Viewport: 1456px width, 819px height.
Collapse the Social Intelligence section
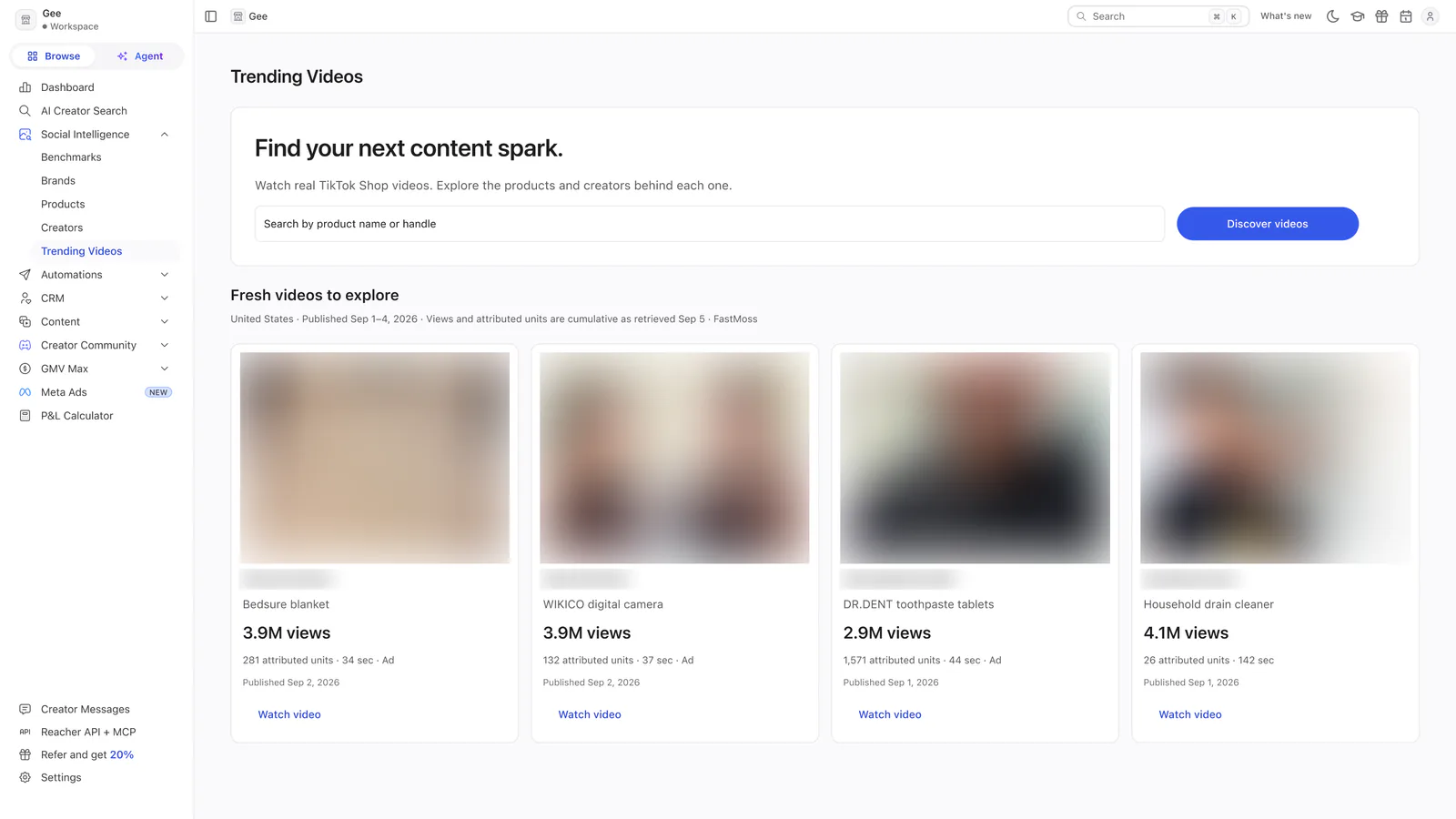pyautogui.click(x=165, y=135)
